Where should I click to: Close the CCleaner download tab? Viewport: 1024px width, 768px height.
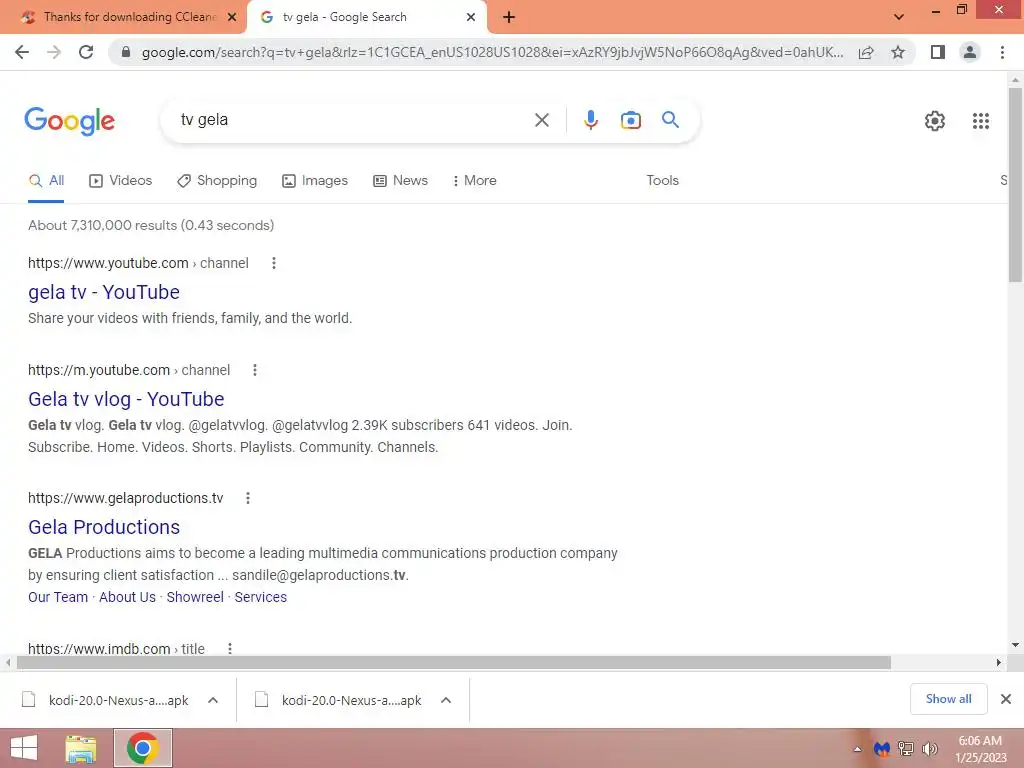232,17
